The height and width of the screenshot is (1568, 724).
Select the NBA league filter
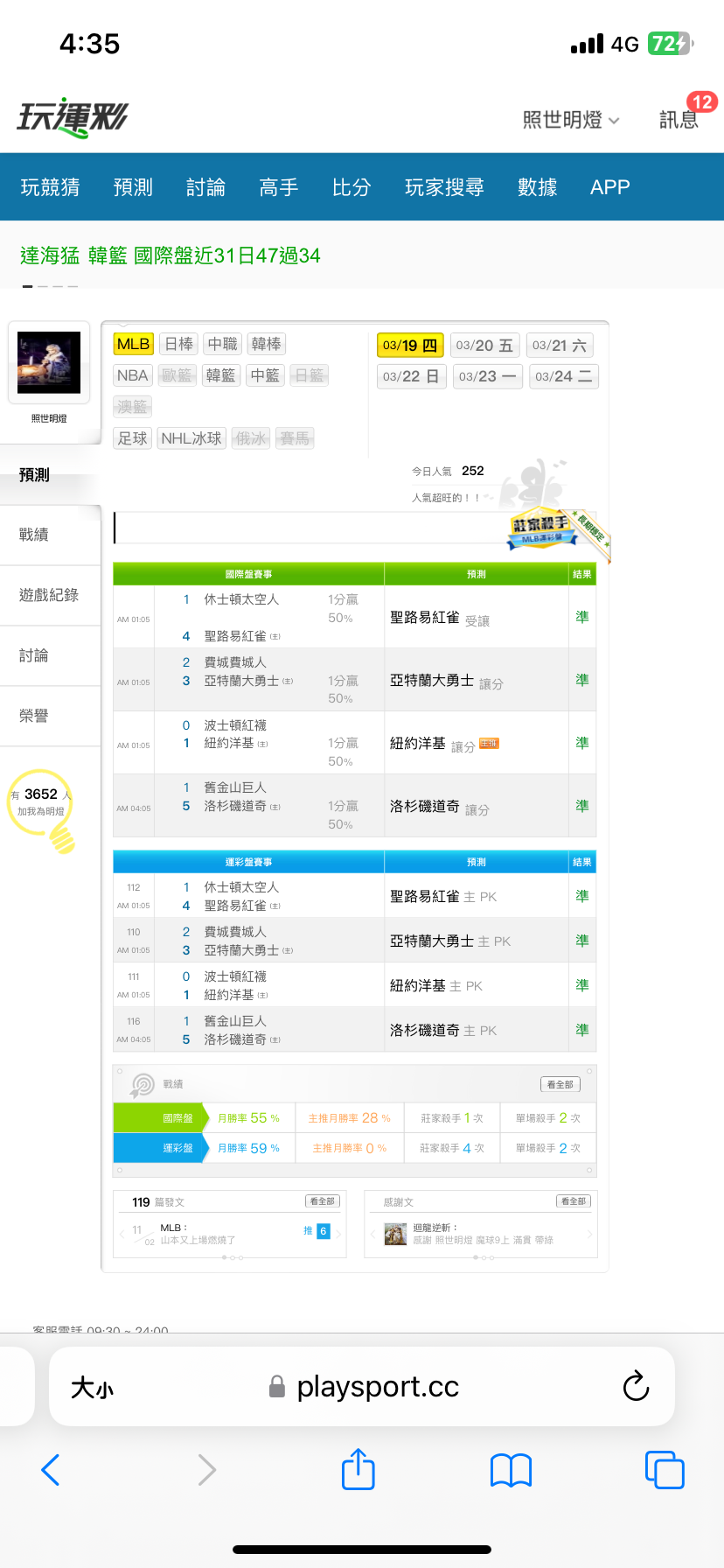click(x=133, y=375)
